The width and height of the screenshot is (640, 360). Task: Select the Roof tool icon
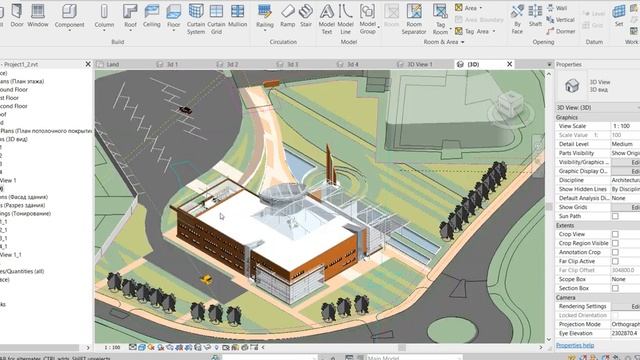pos(130,11)
